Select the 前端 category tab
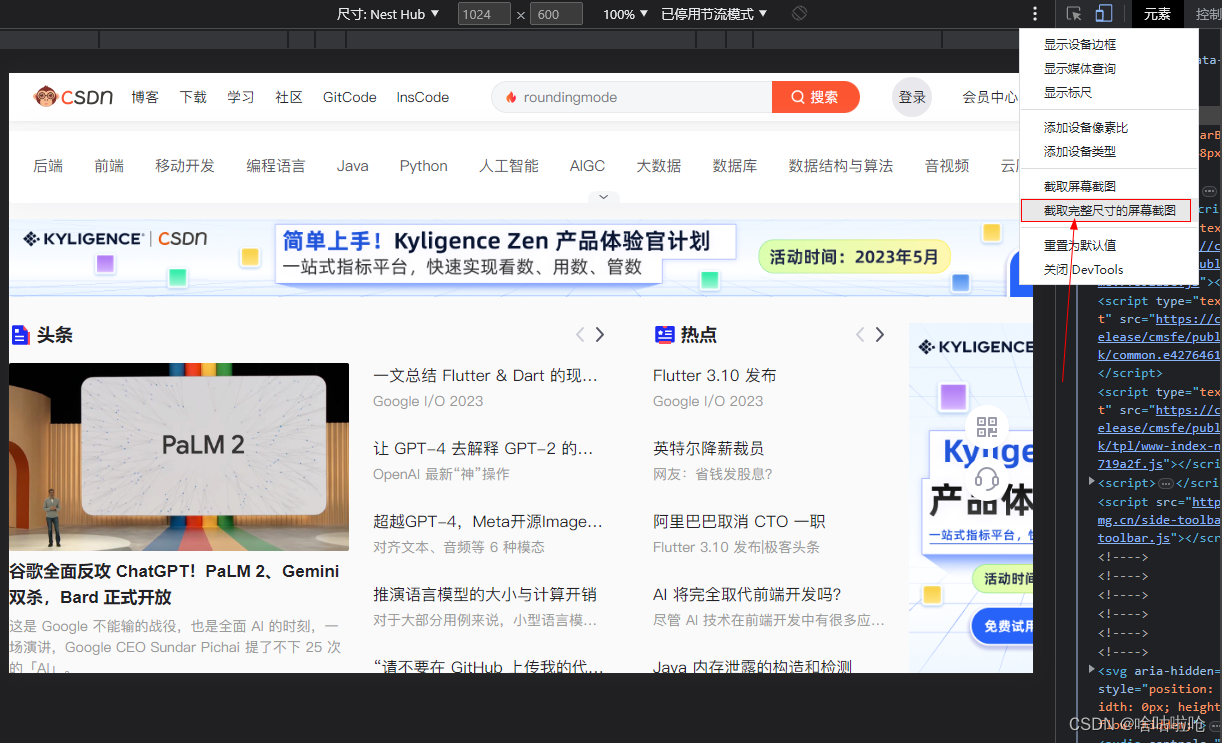 (x=109, y=166)
